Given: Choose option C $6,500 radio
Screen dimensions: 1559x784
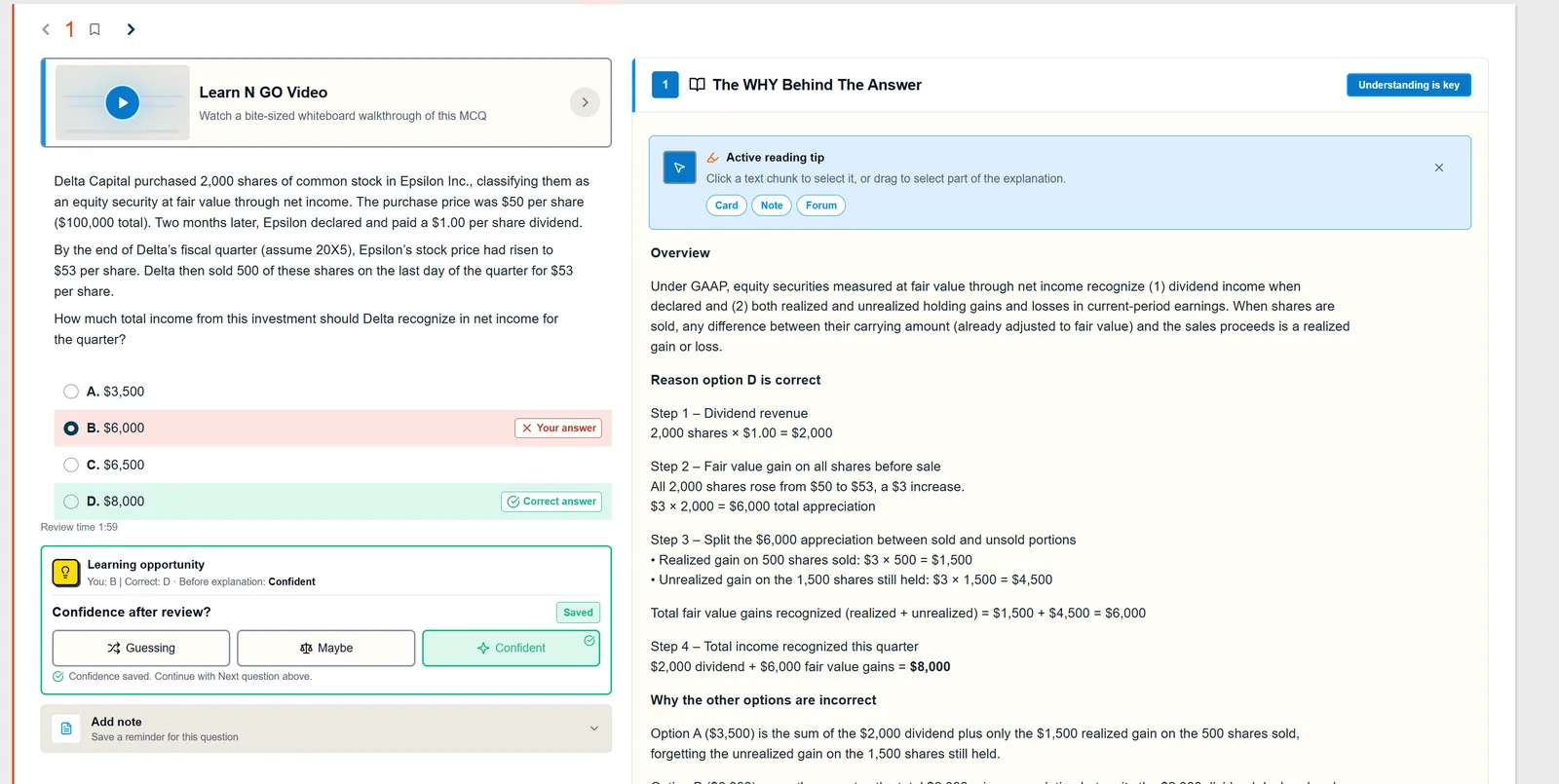Looking at the screenshot, I should (x=71, y=465).
